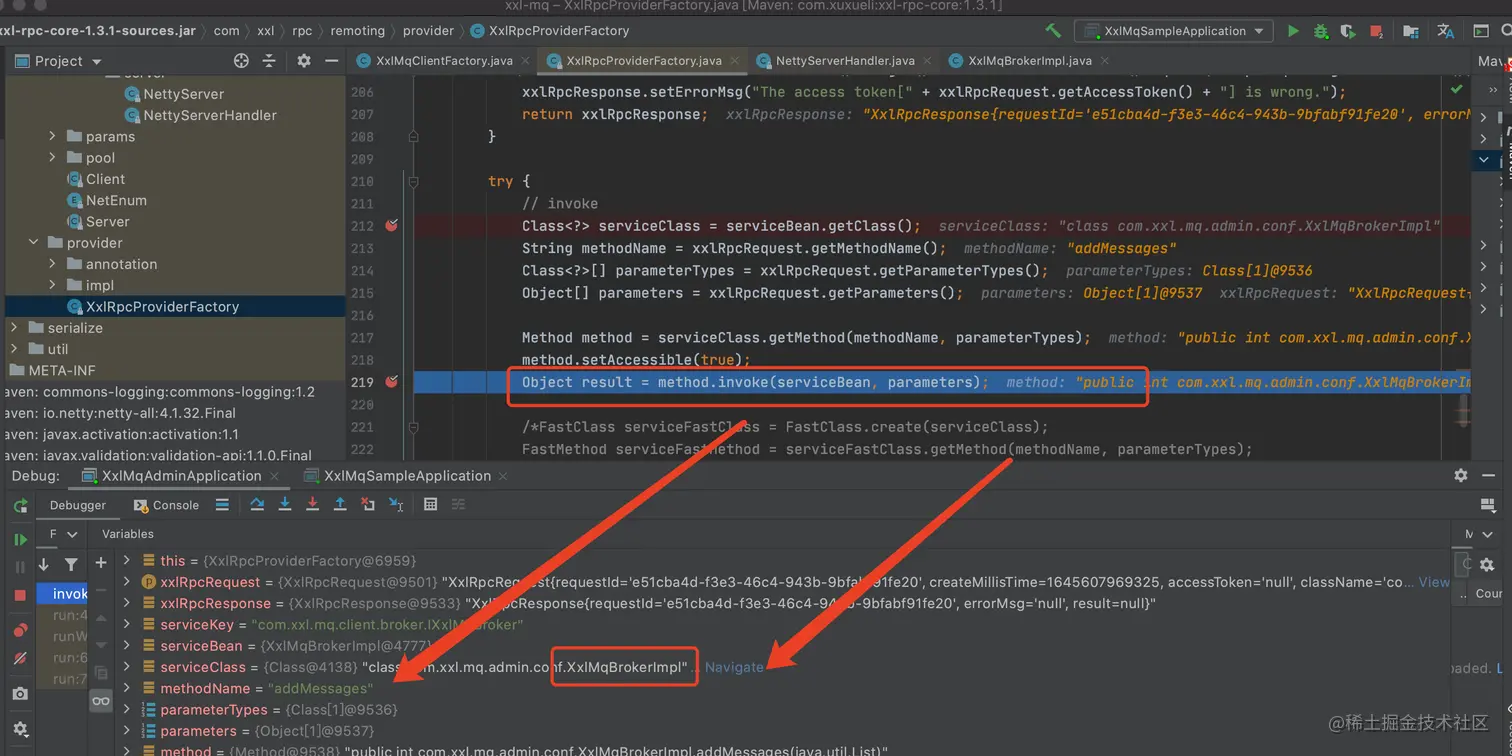Collapse the provider folder
Viewport: 1512px width, 756px height.
click(34, 243)
